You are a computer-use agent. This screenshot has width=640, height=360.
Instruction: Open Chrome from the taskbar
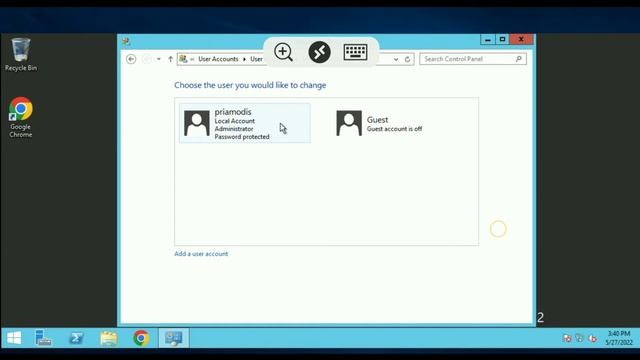point(141,338)
